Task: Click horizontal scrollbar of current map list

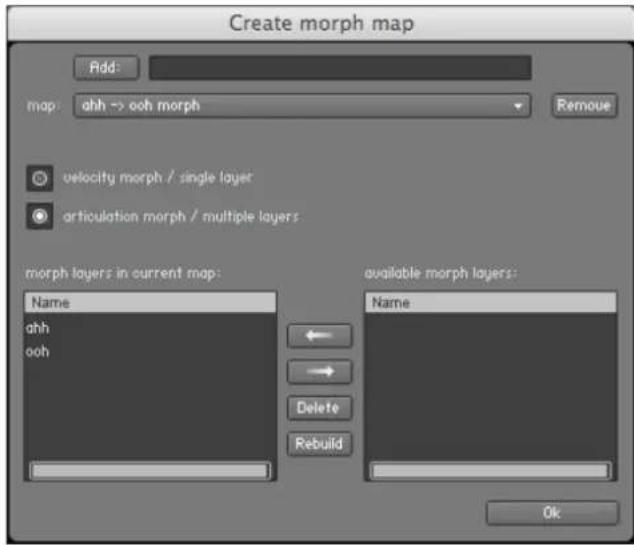Action: click(150, 471)
